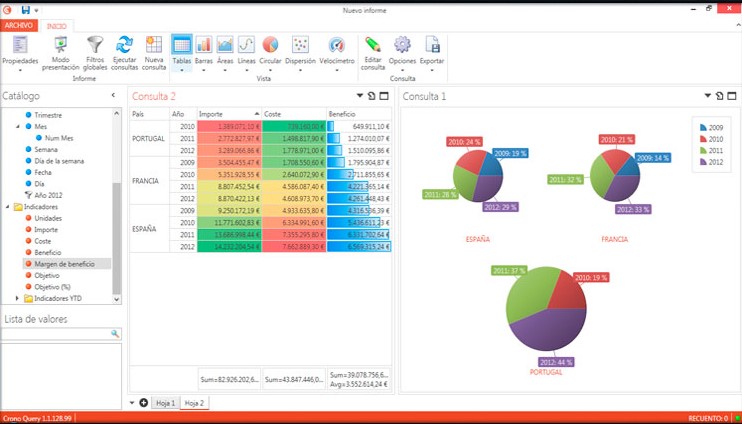This screenshot has width=742, height=424.
Task: Collapse the Mes tree node
Action: [18, 126]
